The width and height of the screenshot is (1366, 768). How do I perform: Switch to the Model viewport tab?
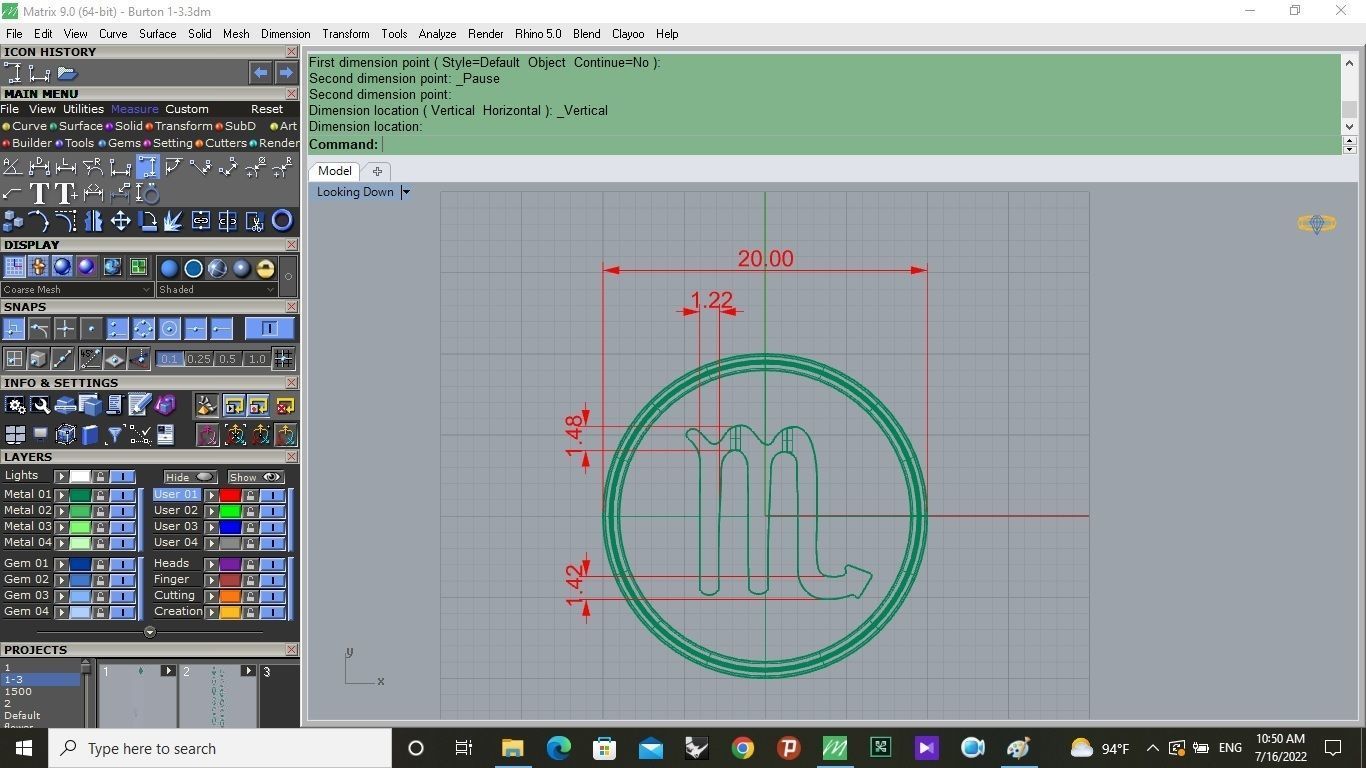pos(335,171)
